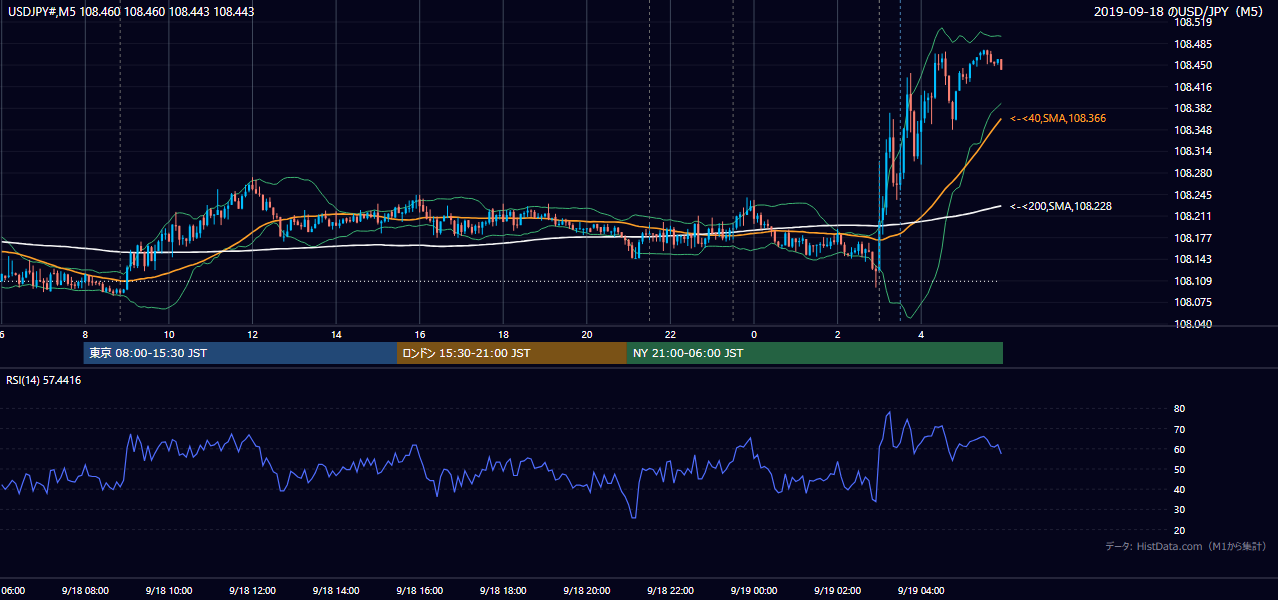This screenshot has height=600, width=1278.
Task: Click RSI scale value 40
Action: [x=1179, y=489]
